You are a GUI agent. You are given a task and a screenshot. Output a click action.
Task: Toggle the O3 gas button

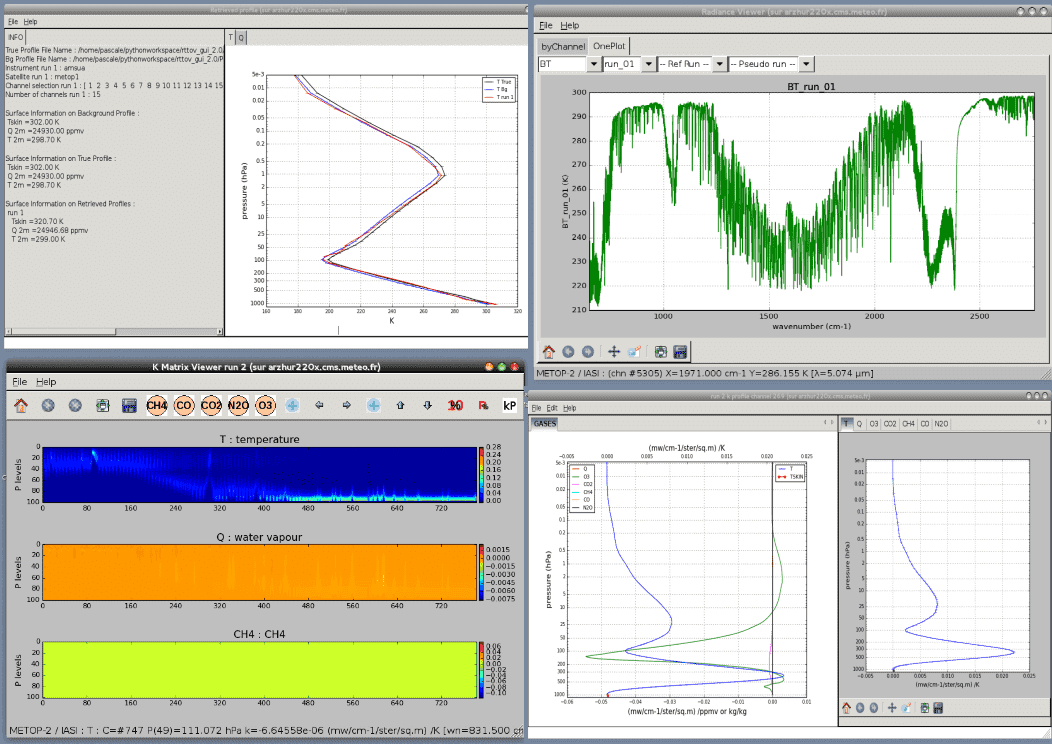pyautogui.click(x=265, y=405)
